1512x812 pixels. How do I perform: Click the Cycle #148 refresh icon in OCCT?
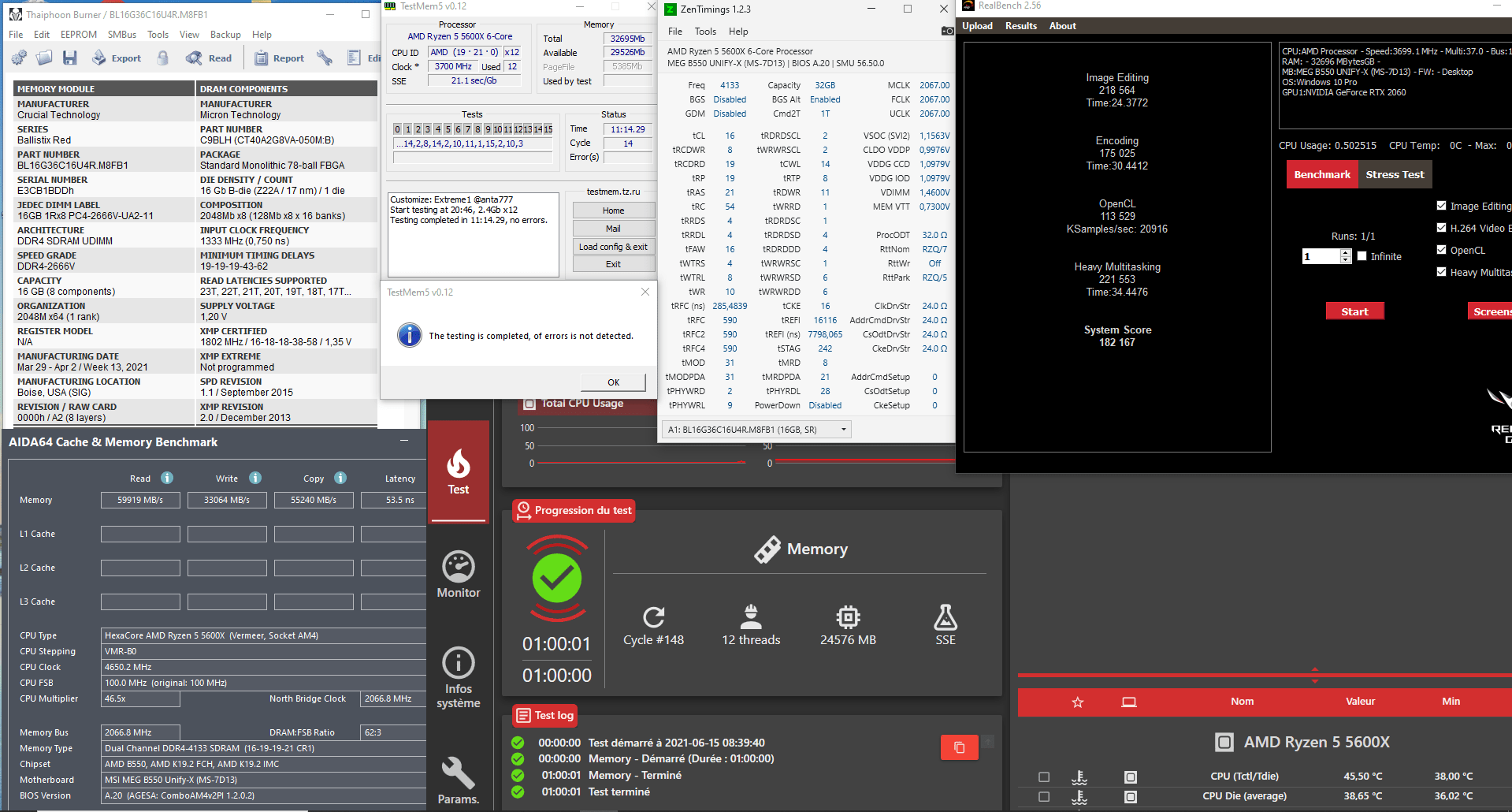[653, 616]
